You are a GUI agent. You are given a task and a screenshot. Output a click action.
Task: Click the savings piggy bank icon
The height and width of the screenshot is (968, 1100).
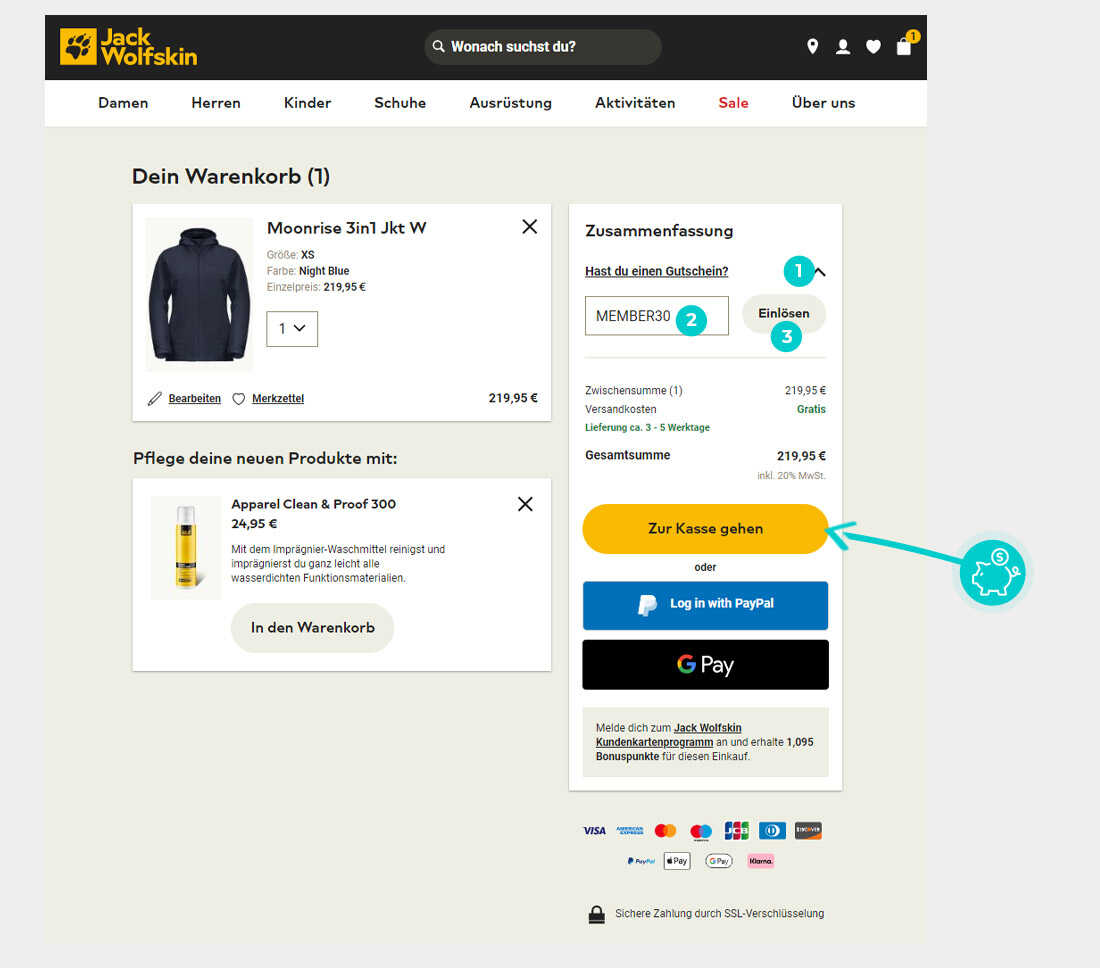coord(993,573)
